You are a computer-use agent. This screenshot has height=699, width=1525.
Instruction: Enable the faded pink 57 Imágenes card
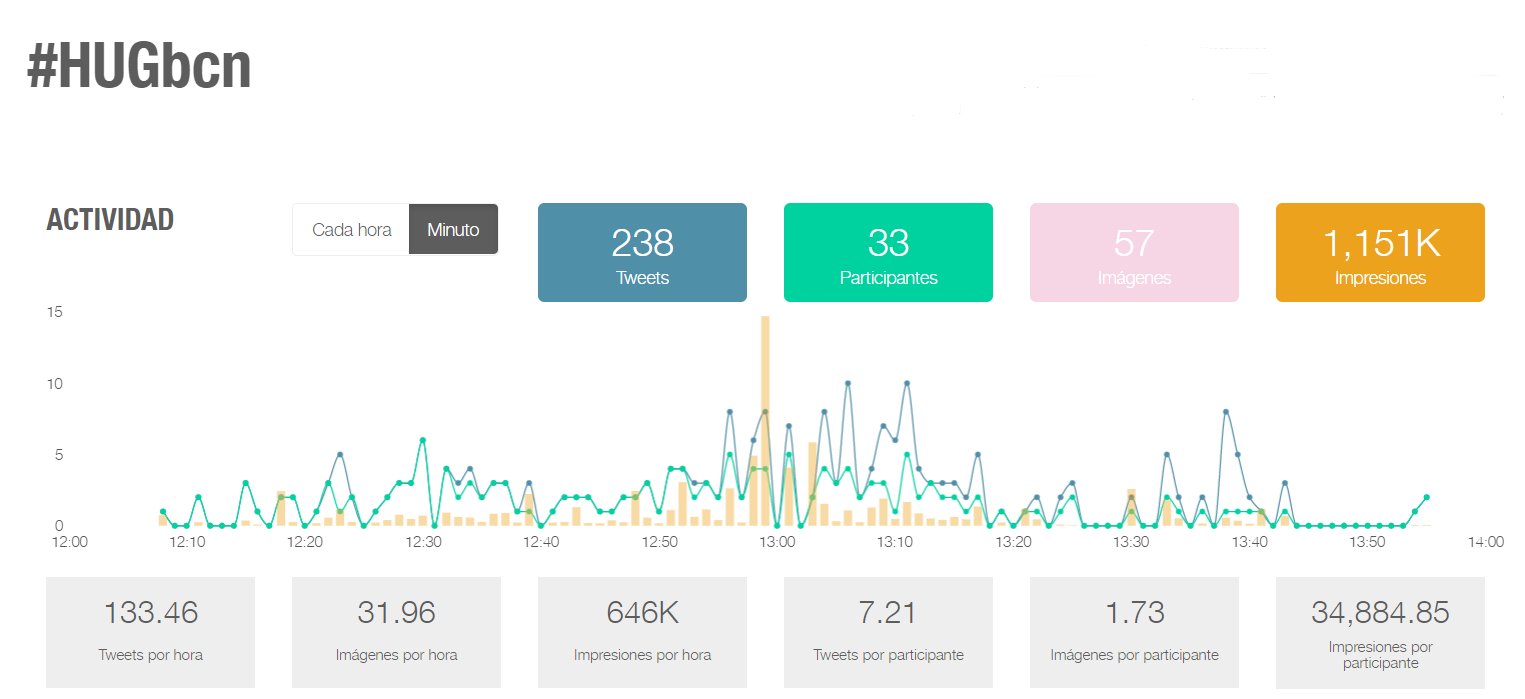pyautogui.click(x=1134, y=252)
